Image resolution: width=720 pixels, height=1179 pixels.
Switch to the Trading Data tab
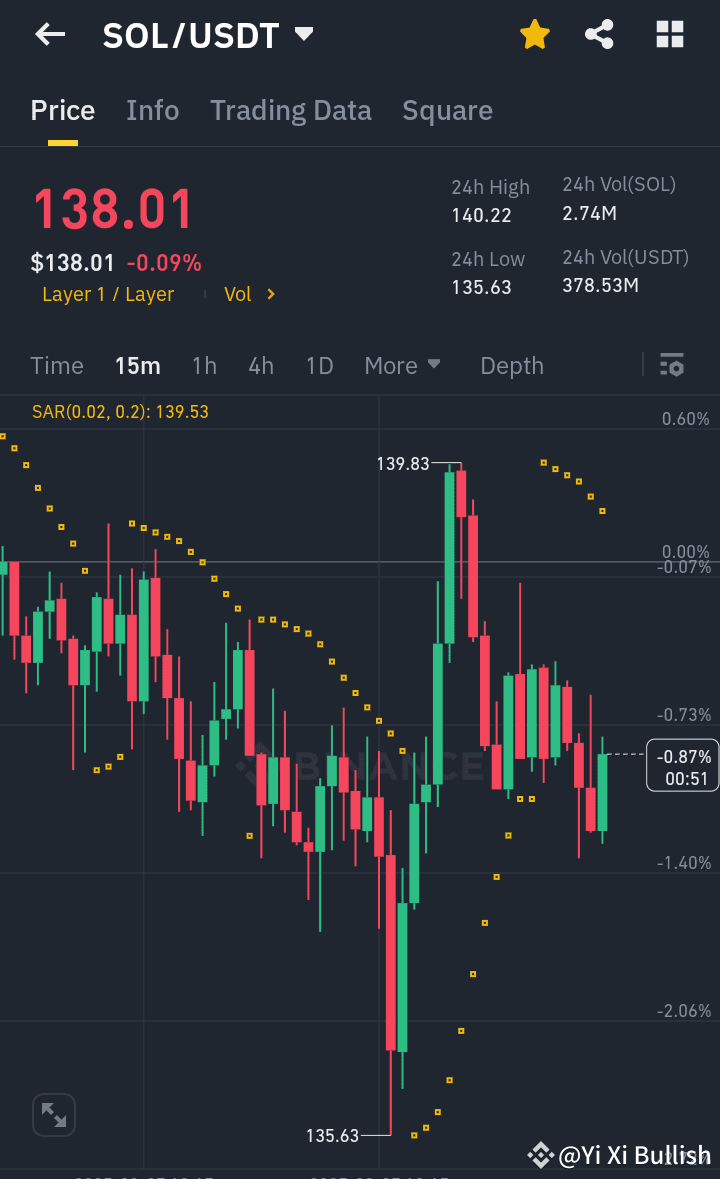[x=290, y=110]
